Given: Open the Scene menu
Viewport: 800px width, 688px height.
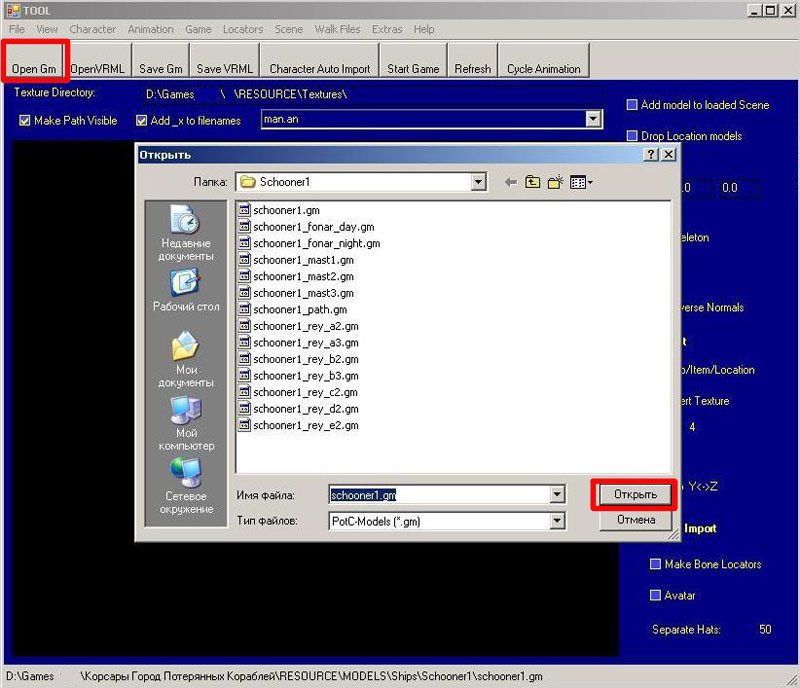Looking at the screenshot, I should pyautogui.click(x=289, y=29).
